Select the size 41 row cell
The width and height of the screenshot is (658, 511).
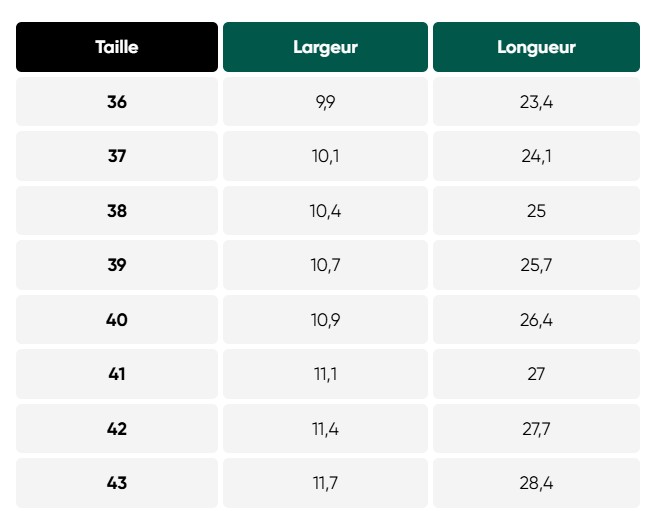click(x=117, y=374)
